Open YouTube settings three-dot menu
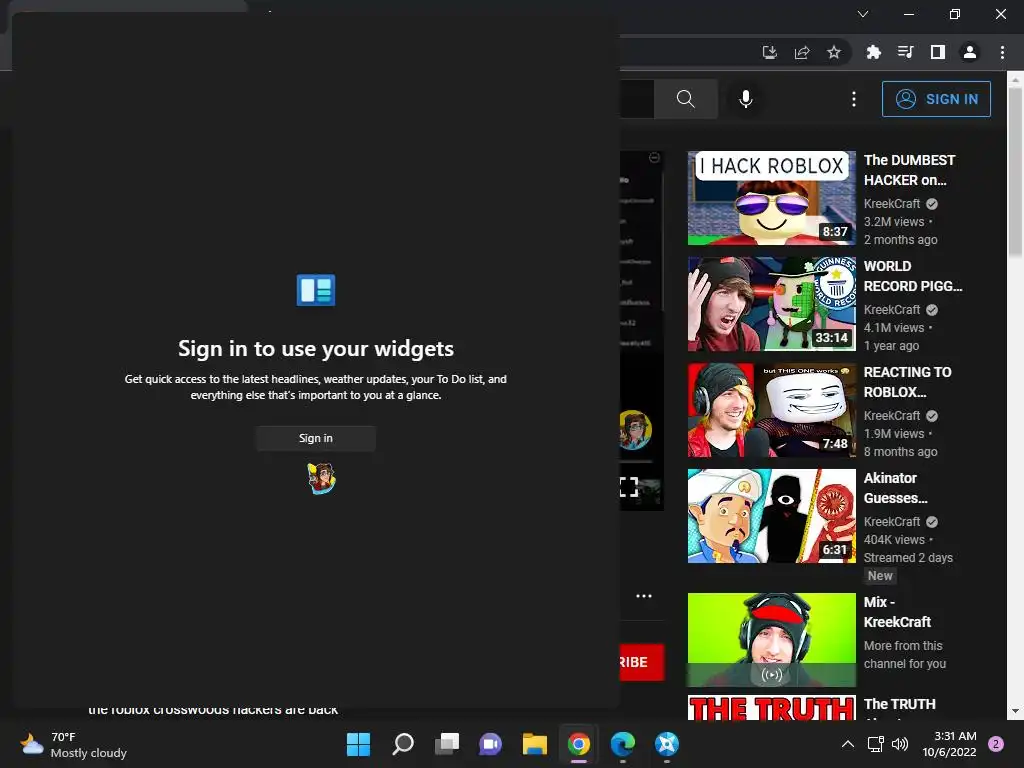Screen dimensions: 1024x768 point(854,99)
